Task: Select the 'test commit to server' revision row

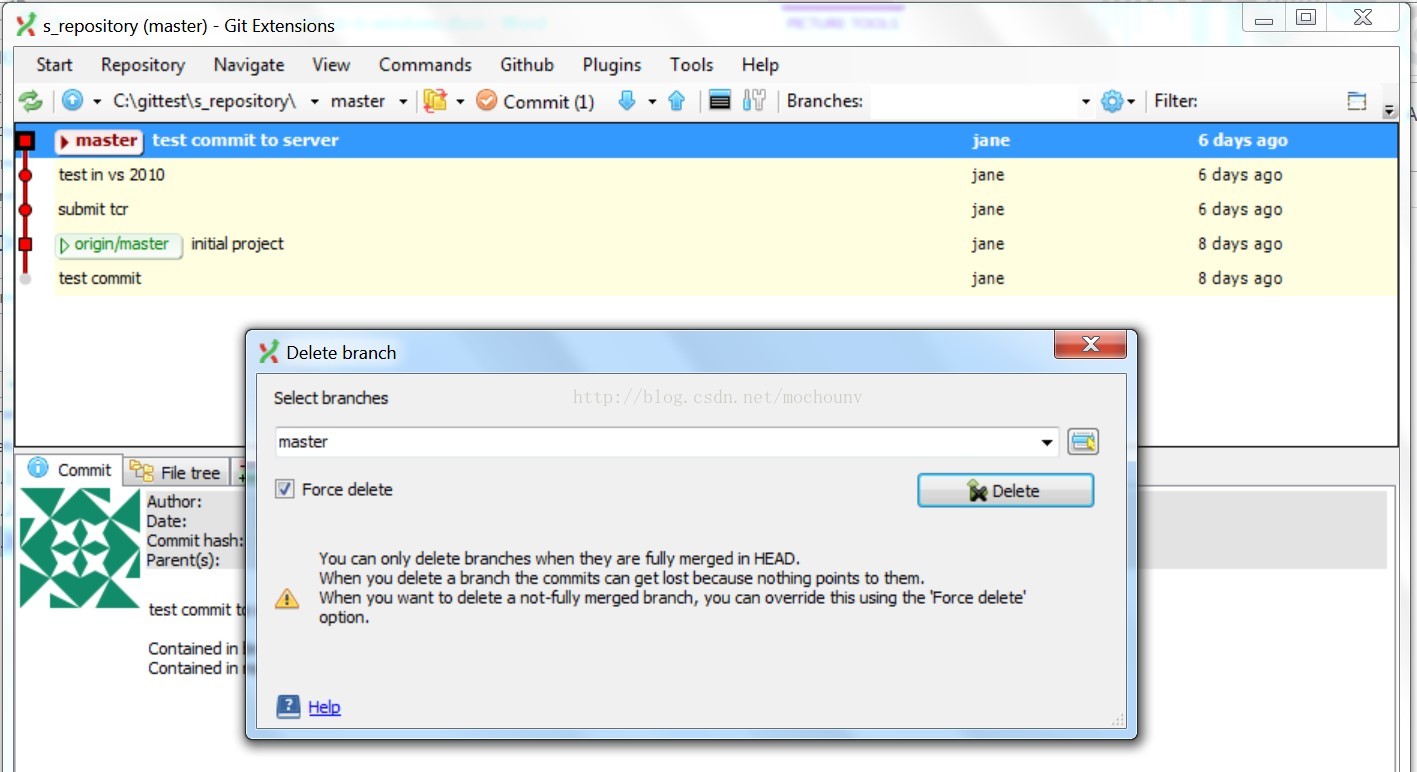Action: (x=706, y=141)
